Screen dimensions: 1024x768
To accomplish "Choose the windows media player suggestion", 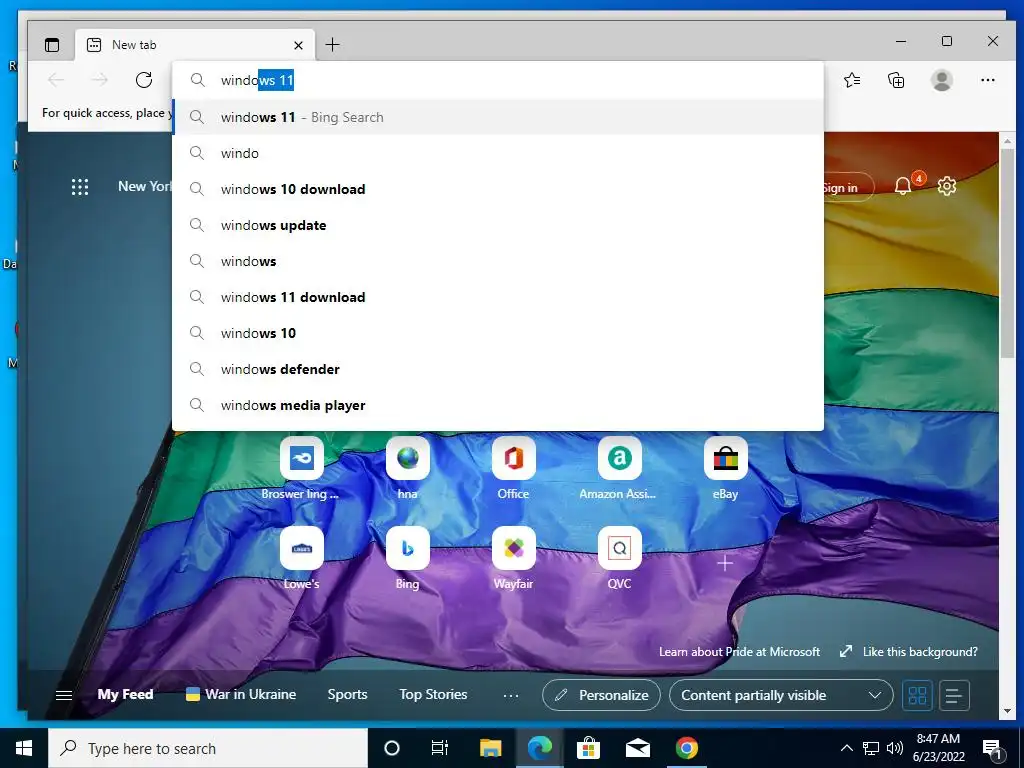I will 498,406.
